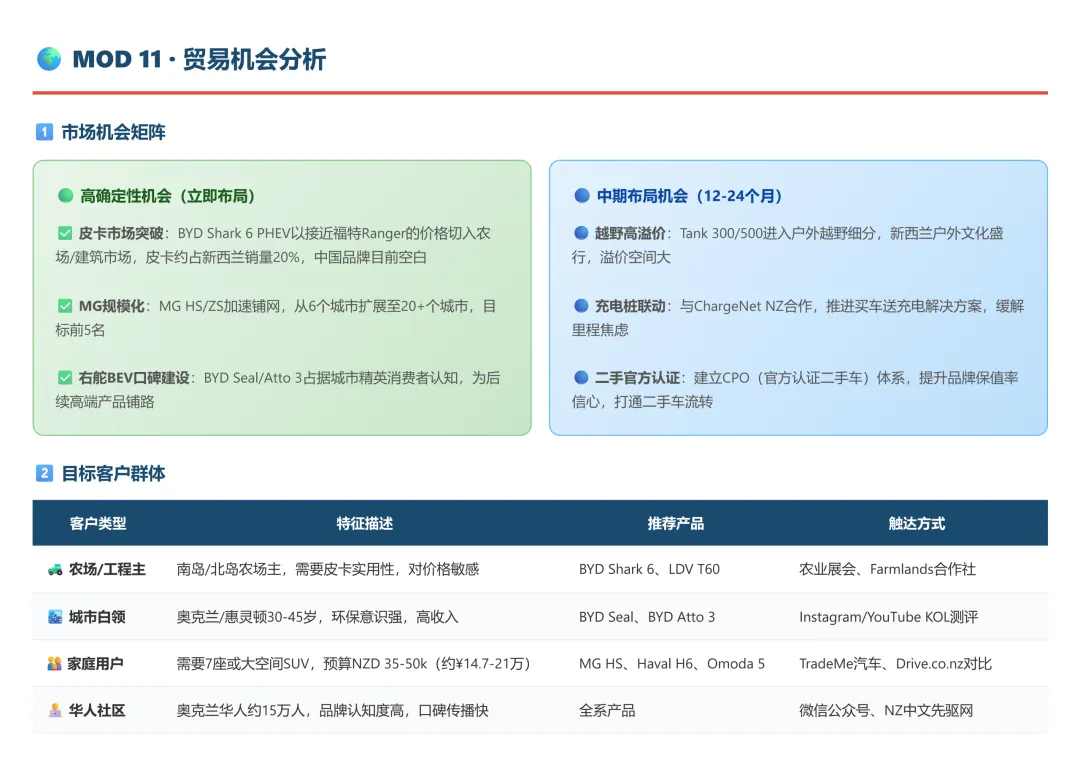Click the green checkmark beside MG规模化
Screen dimensions: 1080x763
[65, 306]
